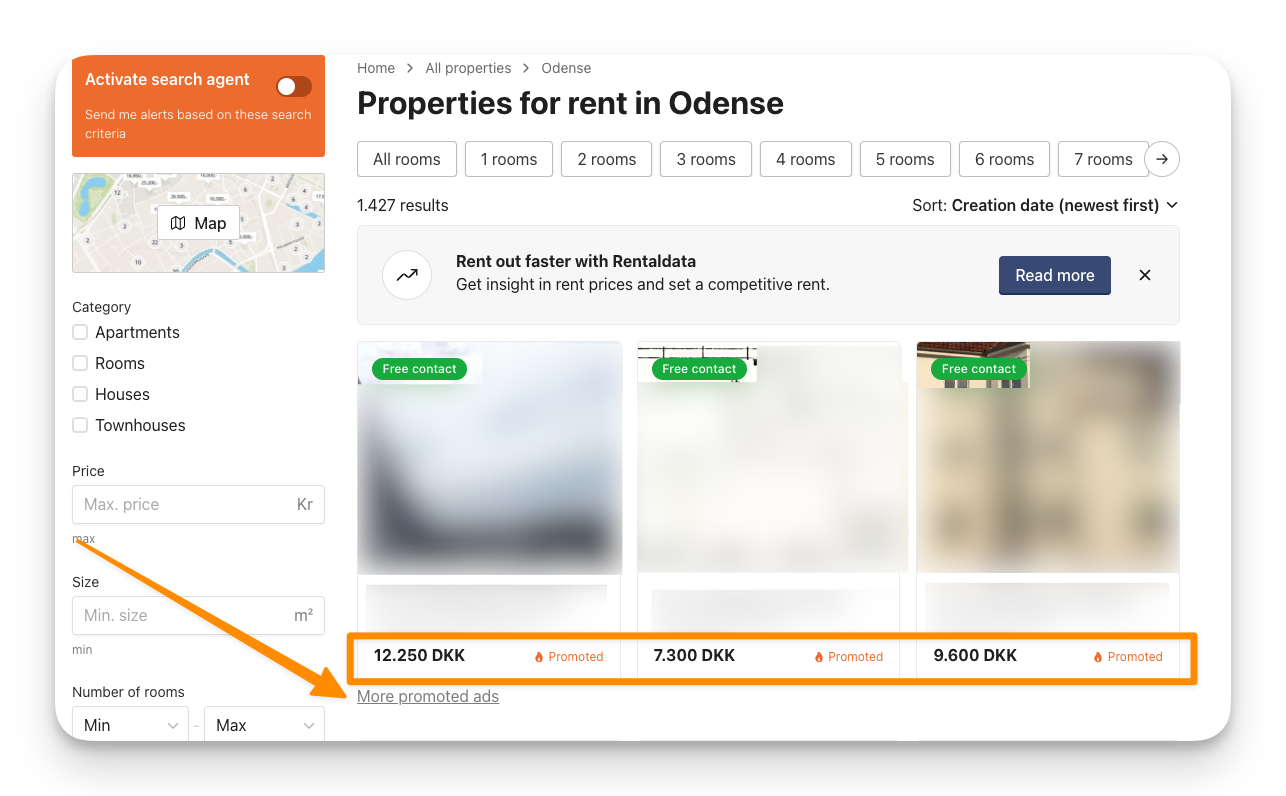Open the 7.300 DKK listing photo
This screenshot has width=1286, height=796.
pyautogui.click(x=769, y=458)
